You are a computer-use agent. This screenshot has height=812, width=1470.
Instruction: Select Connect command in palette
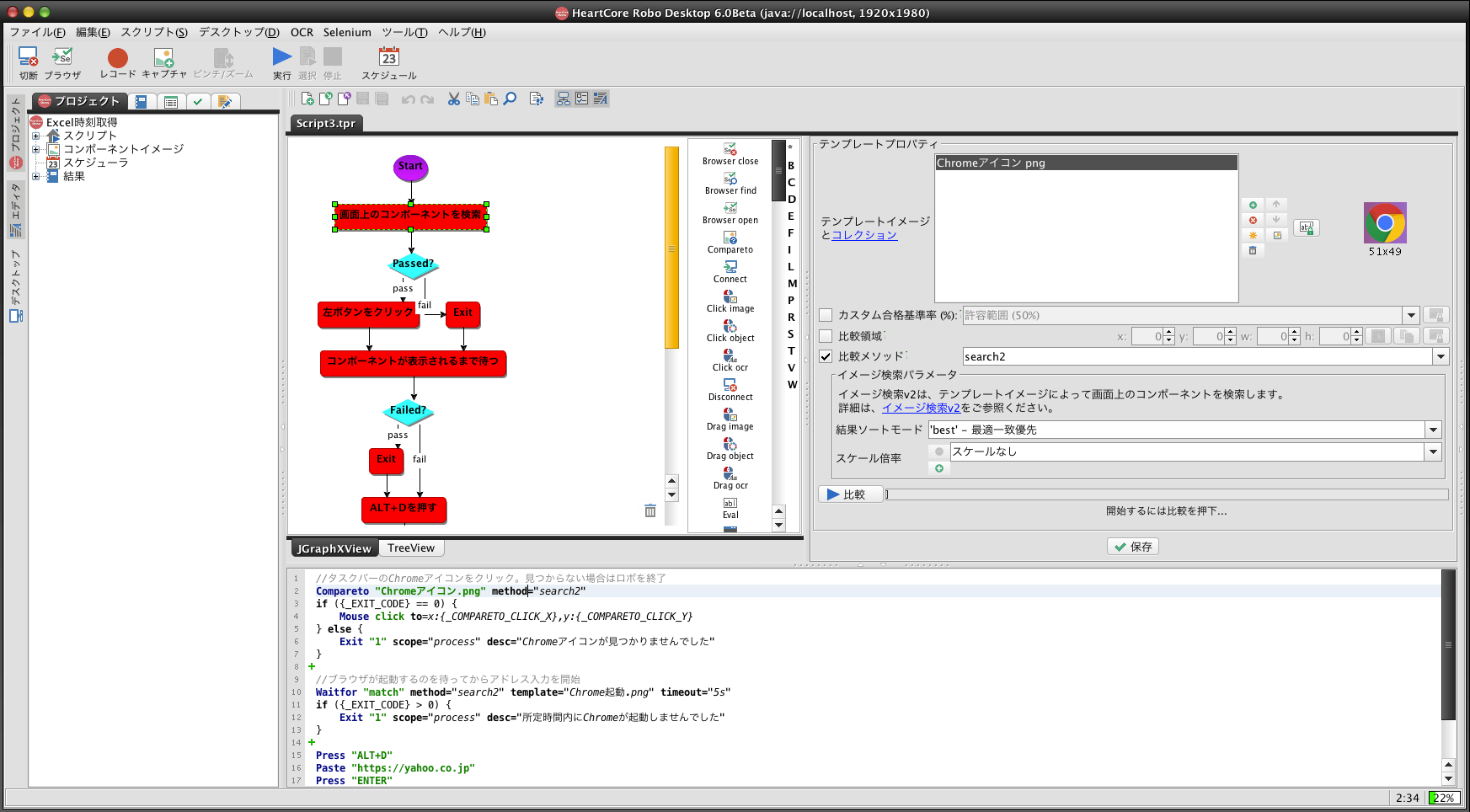730,271
